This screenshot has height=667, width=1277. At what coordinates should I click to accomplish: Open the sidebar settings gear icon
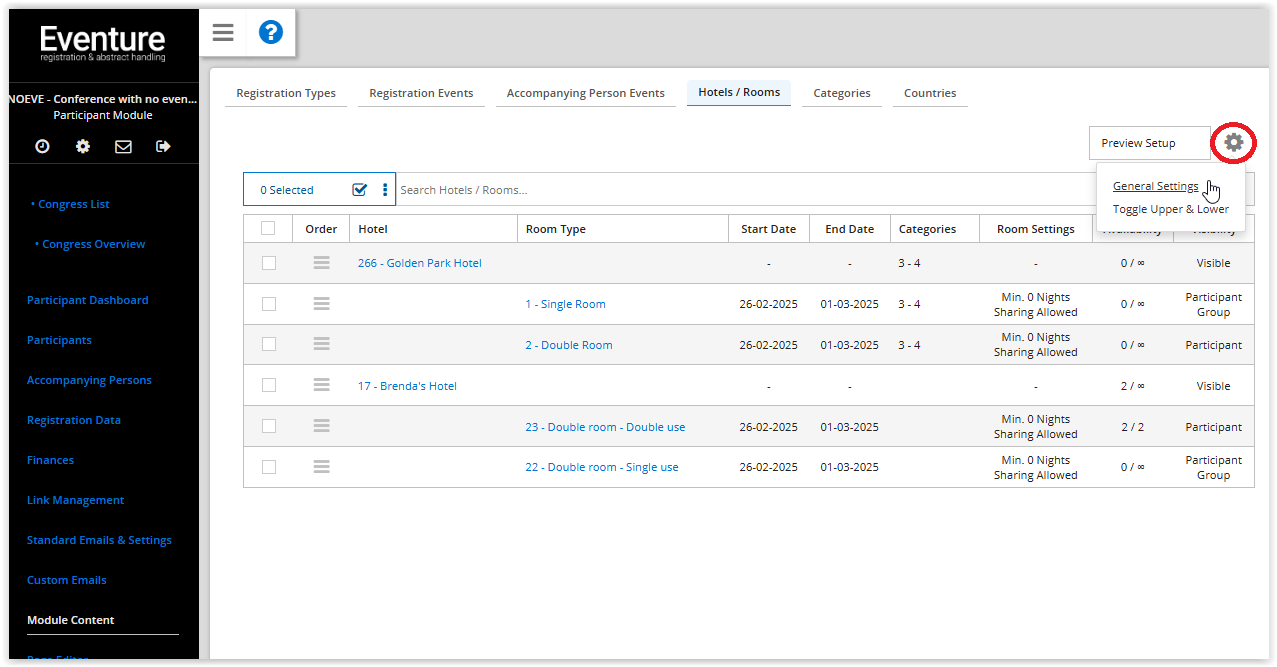pos(83,146)
